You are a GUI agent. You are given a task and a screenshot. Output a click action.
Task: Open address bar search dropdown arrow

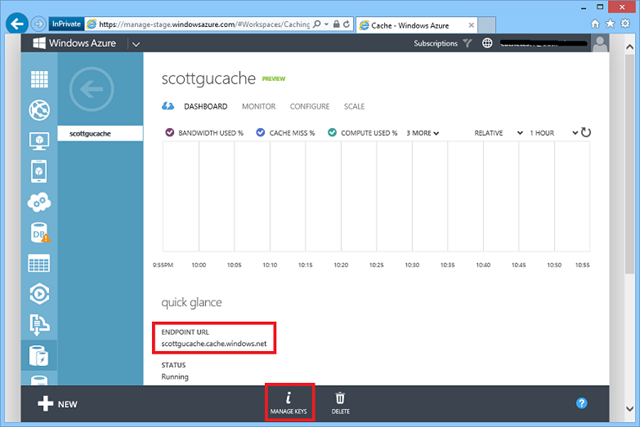click(327, 24)
